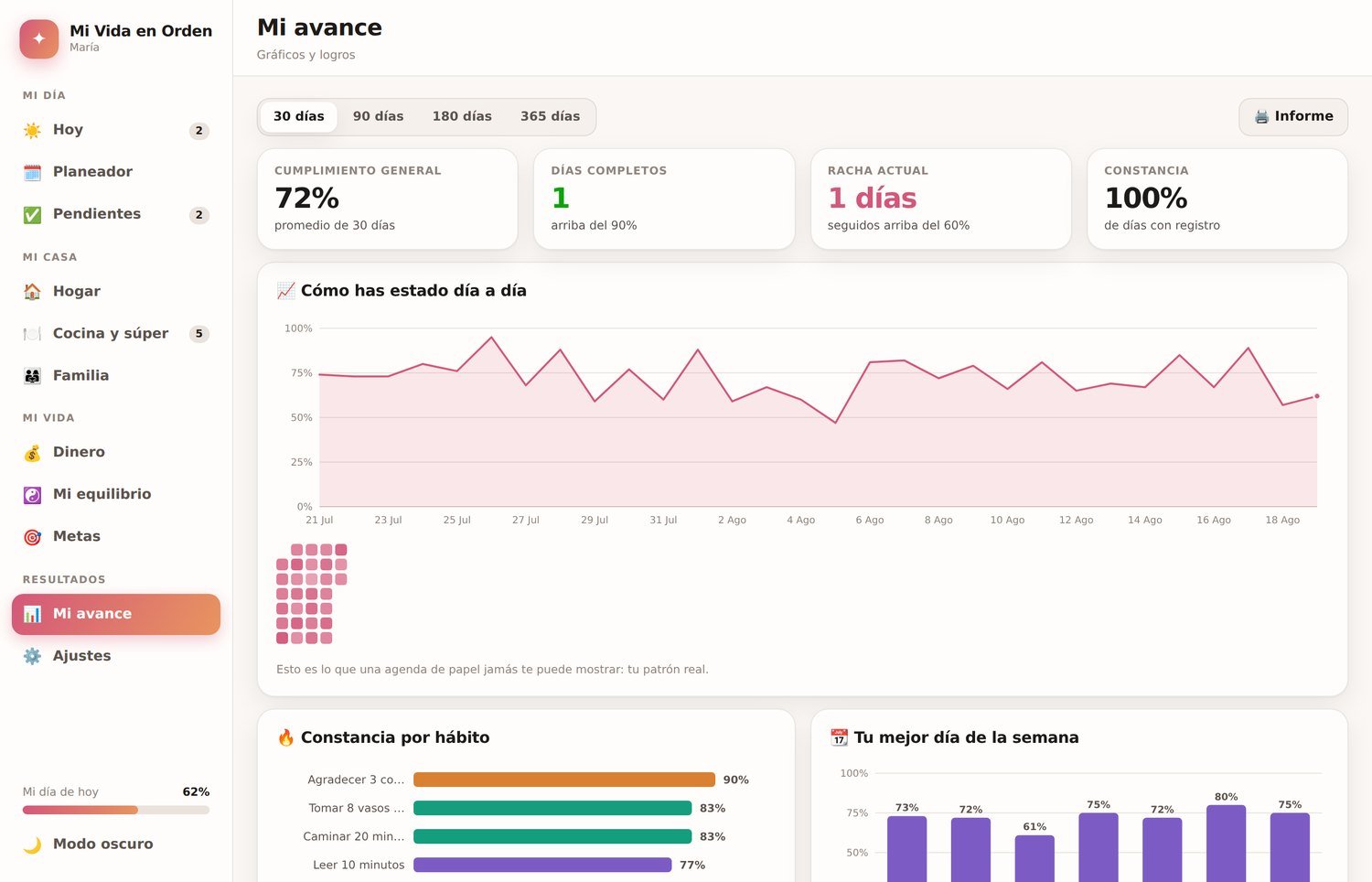Select the 30 días tab
Image resolution: width=1372 pixels, height=882 pixels.
(x=299, y=116)
